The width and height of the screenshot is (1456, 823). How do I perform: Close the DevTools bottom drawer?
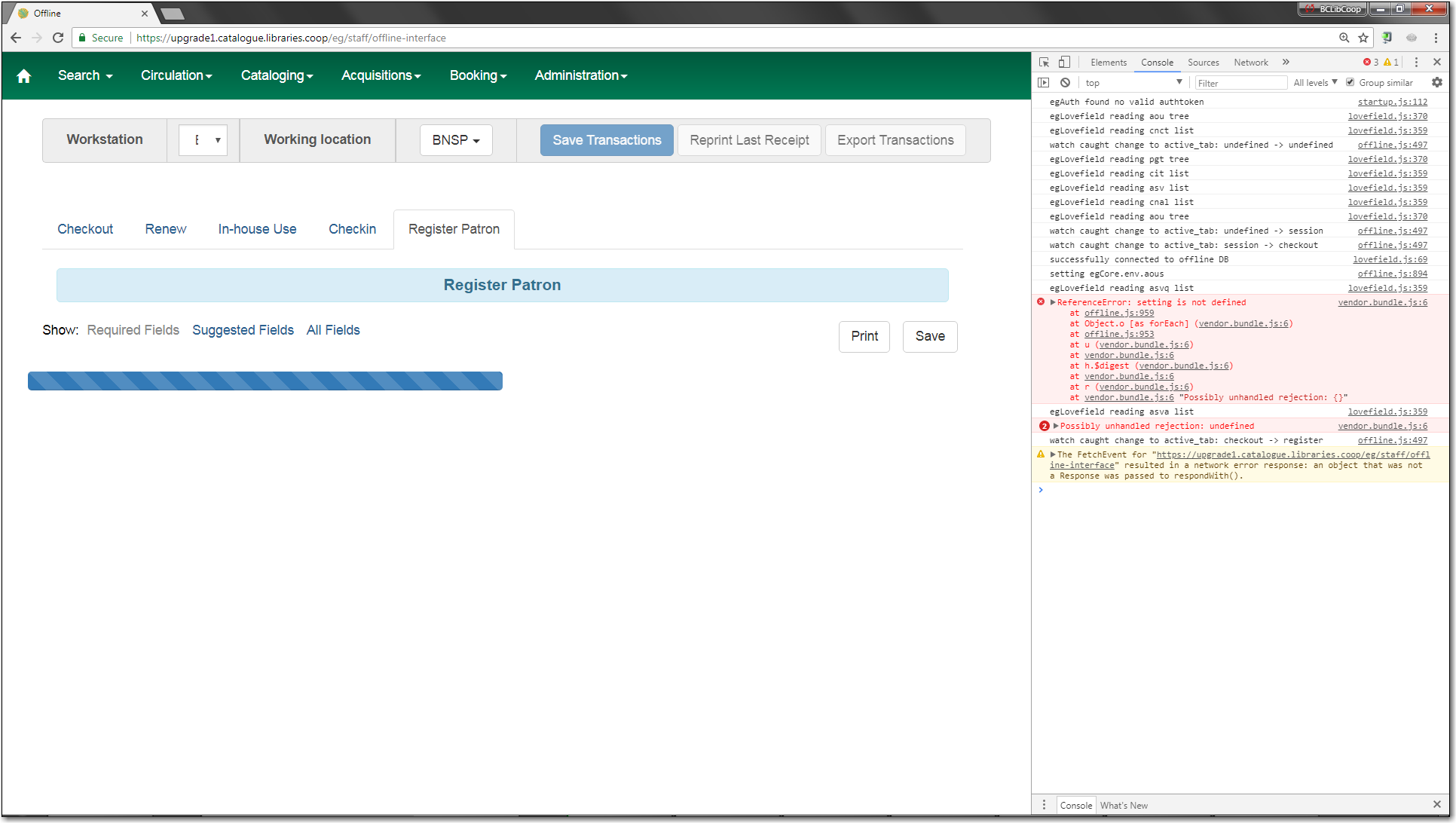coord(1437,805)
